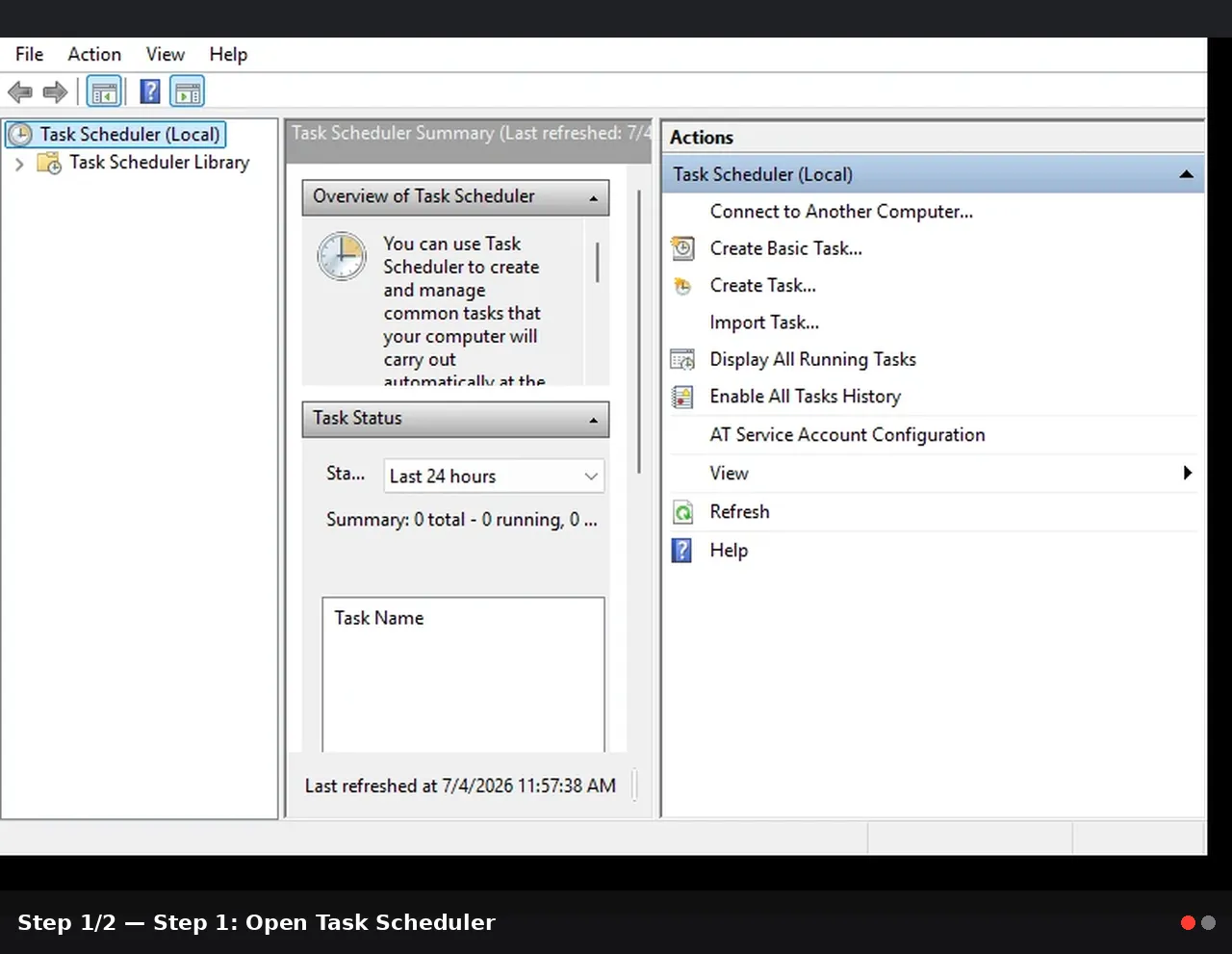The image size is (1232, 954).
Task: Click the Task Scheduler (Local) clock icon
Action: click(x=20, y=135)
